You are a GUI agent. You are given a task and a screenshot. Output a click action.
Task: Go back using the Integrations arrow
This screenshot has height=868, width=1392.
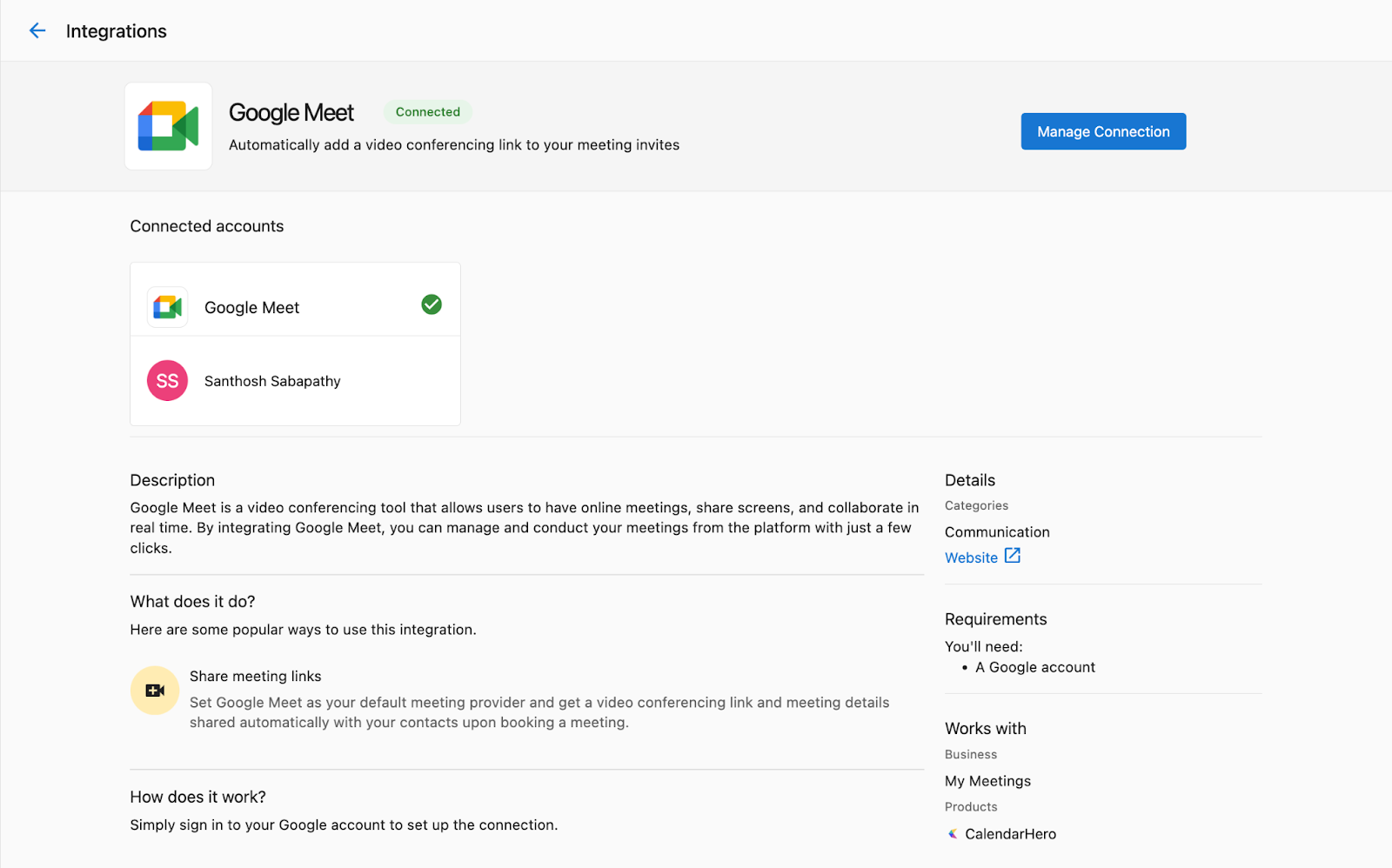pyautogui.click(x=37, y=31)
